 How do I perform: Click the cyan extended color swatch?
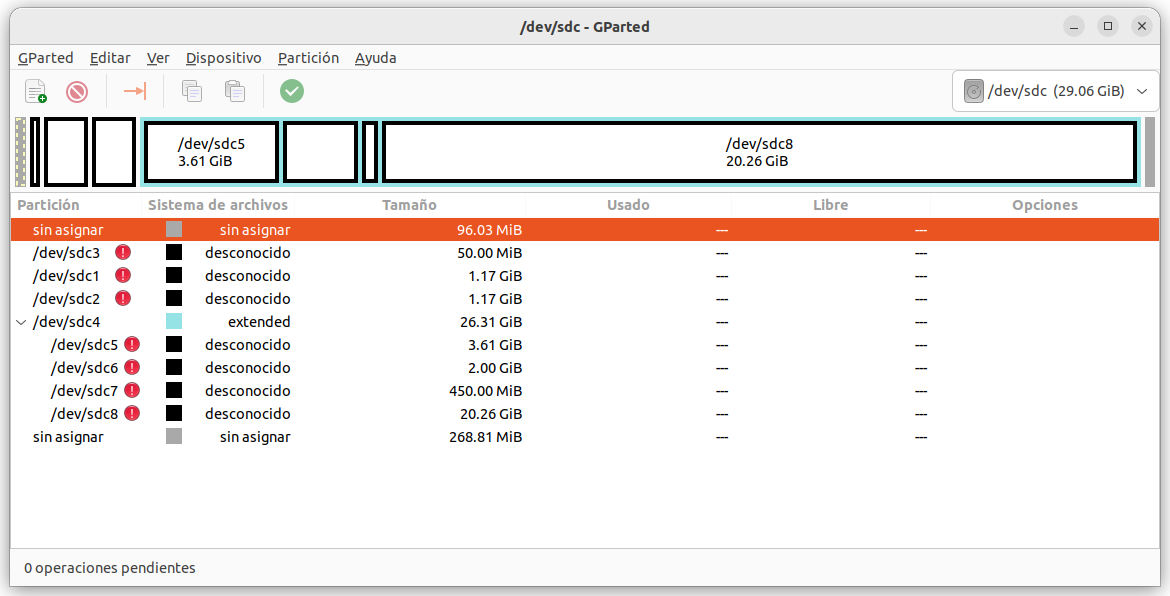tap(174, 321)
